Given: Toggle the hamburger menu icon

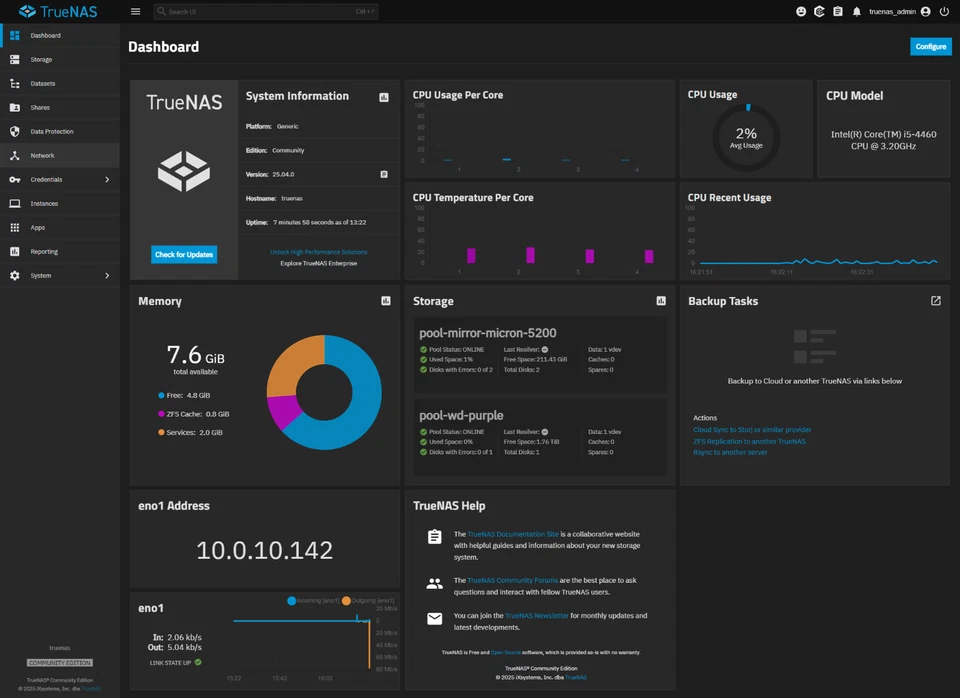Looking at the screenshot, I should click(135, 12).
